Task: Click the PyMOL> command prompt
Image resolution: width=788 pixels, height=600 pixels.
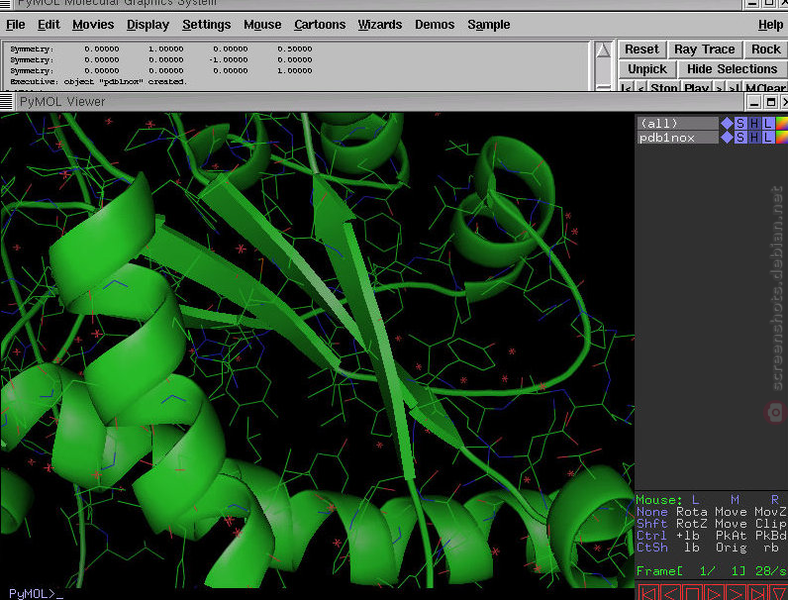Action: pyautogui.click(x=36, y=593)
